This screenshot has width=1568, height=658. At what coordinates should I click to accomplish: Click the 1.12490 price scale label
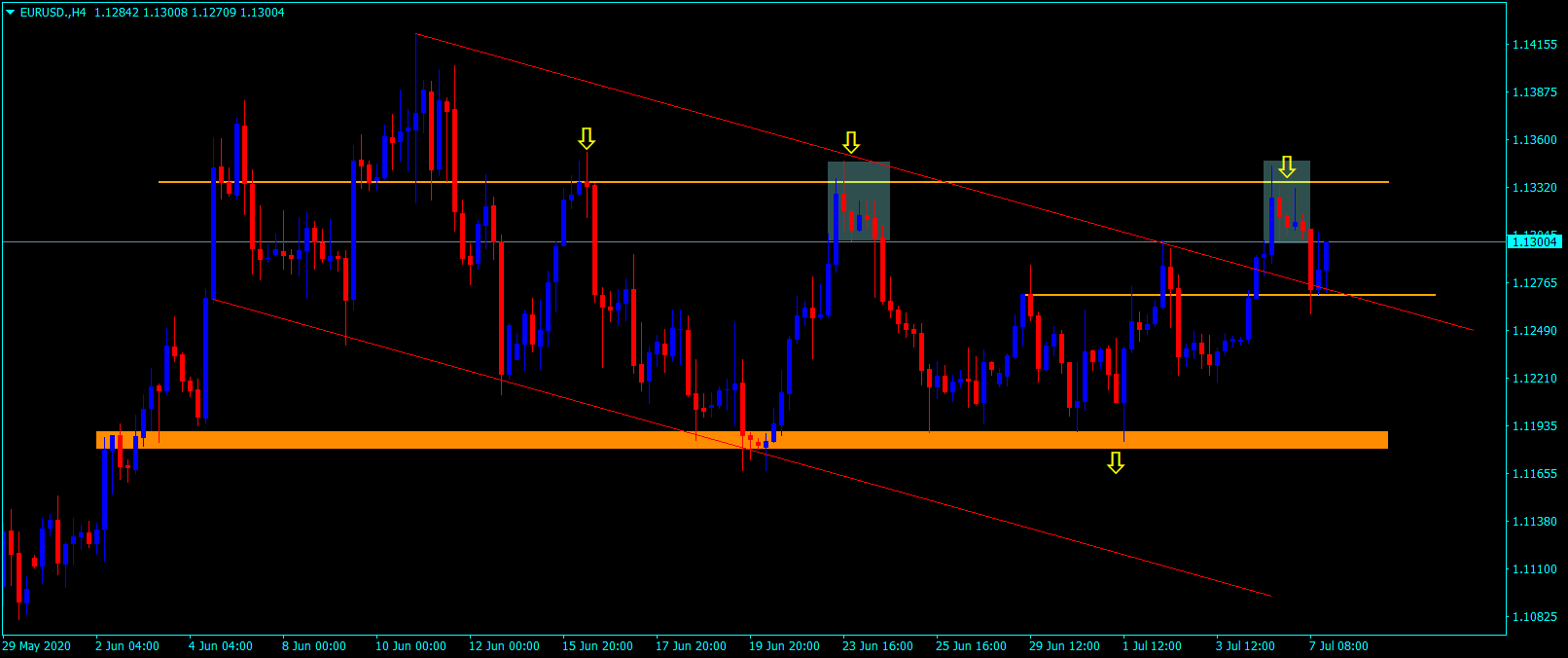pyautogui.click(x=1534, y=331)
